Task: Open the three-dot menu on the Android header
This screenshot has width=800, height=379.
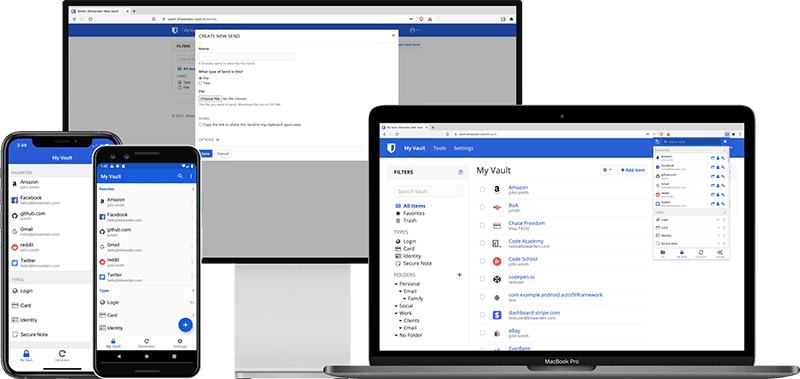Action: click(x=191, y=176)
